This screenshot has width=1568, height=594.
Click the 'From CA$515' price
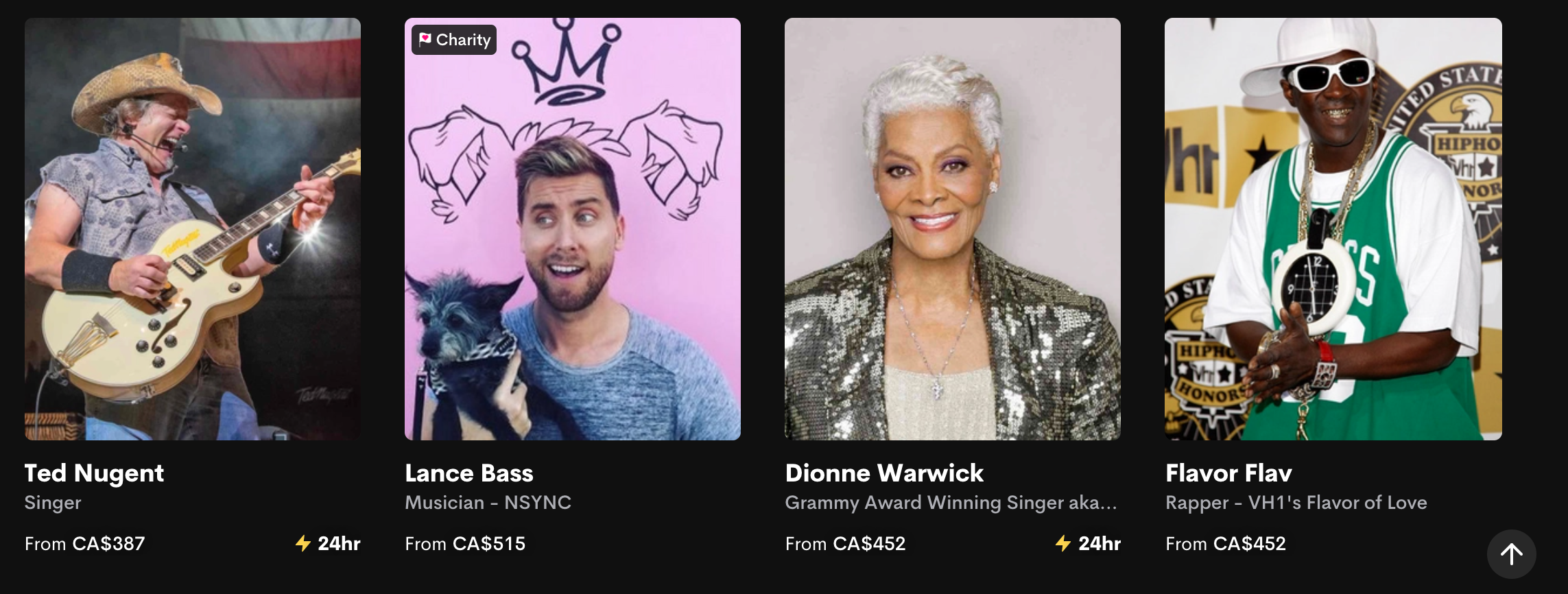pyautogui.click(x=465, y=544)
